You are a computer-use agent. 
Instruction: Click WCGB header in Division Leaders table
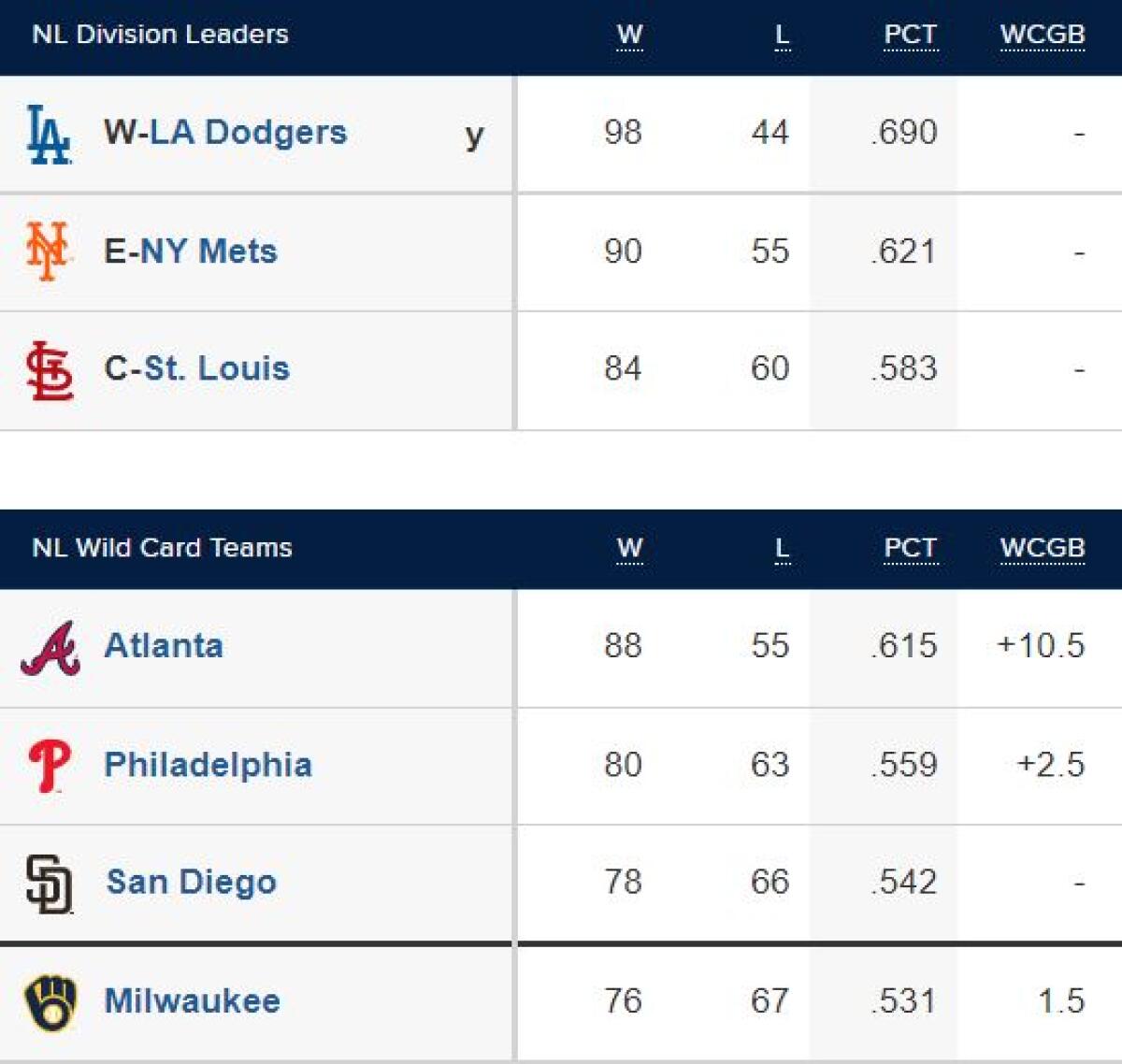(x=1043, y=35)
